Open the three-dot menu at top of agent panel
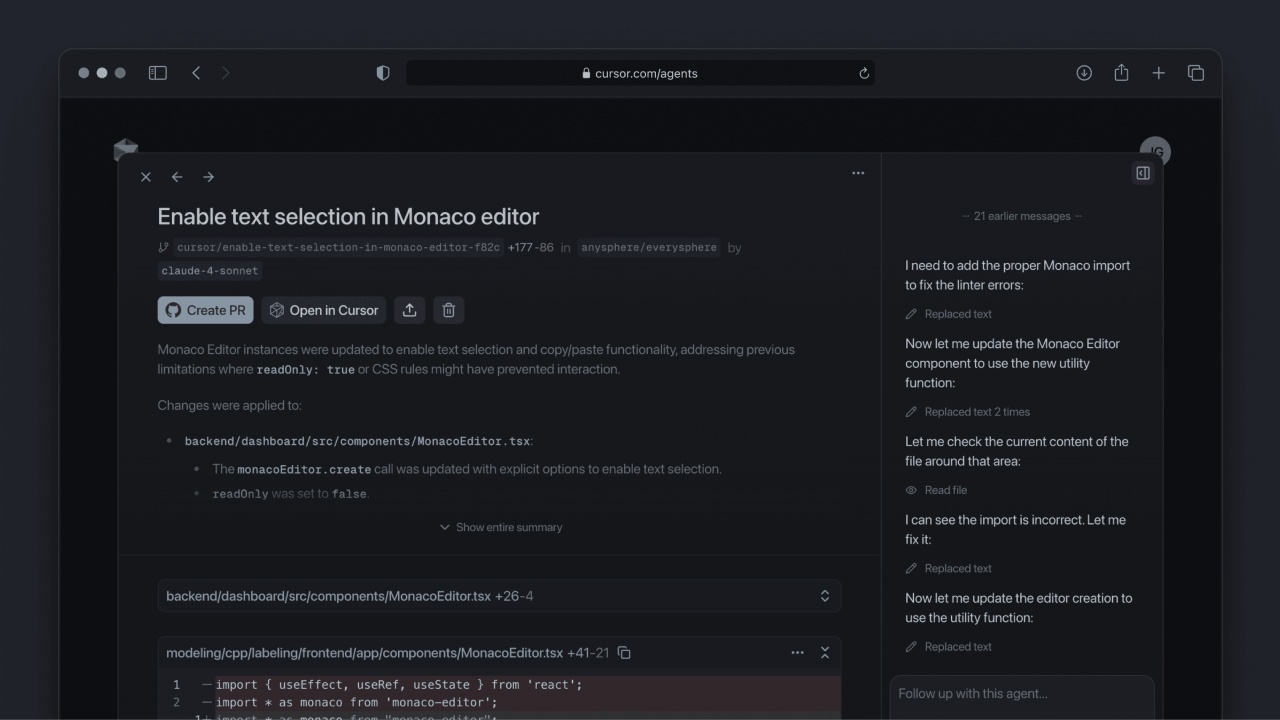Screen dimensions: 1280x720 [x=858, y=173]
